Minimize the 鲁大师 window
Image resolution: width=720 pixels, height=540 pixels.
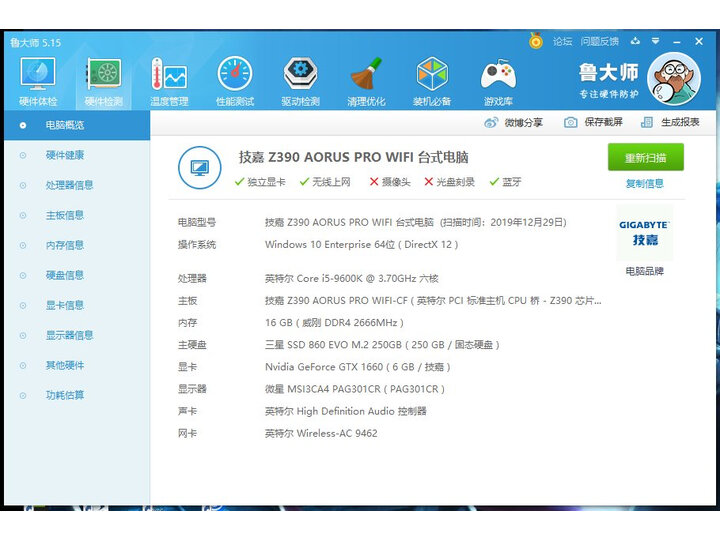click(x=677, y=42)
